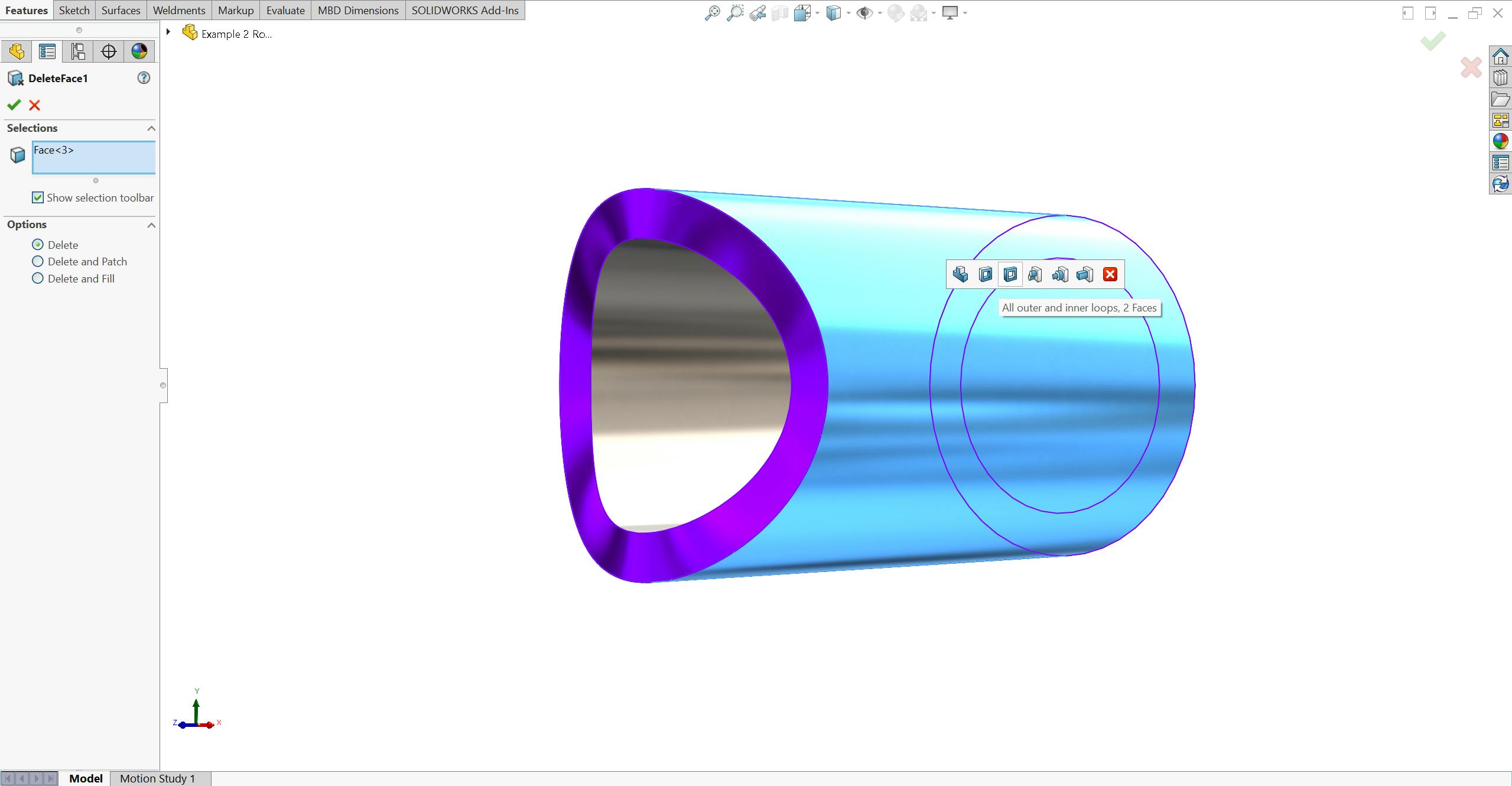Click the close selection toolbar X button

pyautogui.click(x=1108, y=274)
